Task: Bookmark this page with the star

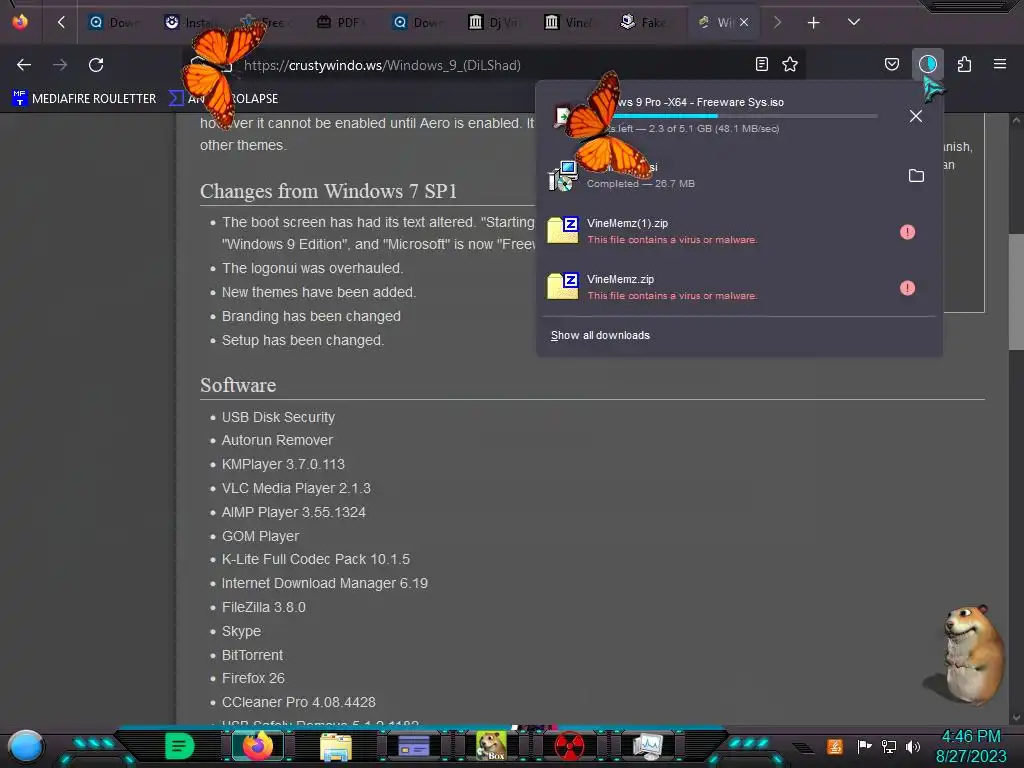Action: [790, 64]
